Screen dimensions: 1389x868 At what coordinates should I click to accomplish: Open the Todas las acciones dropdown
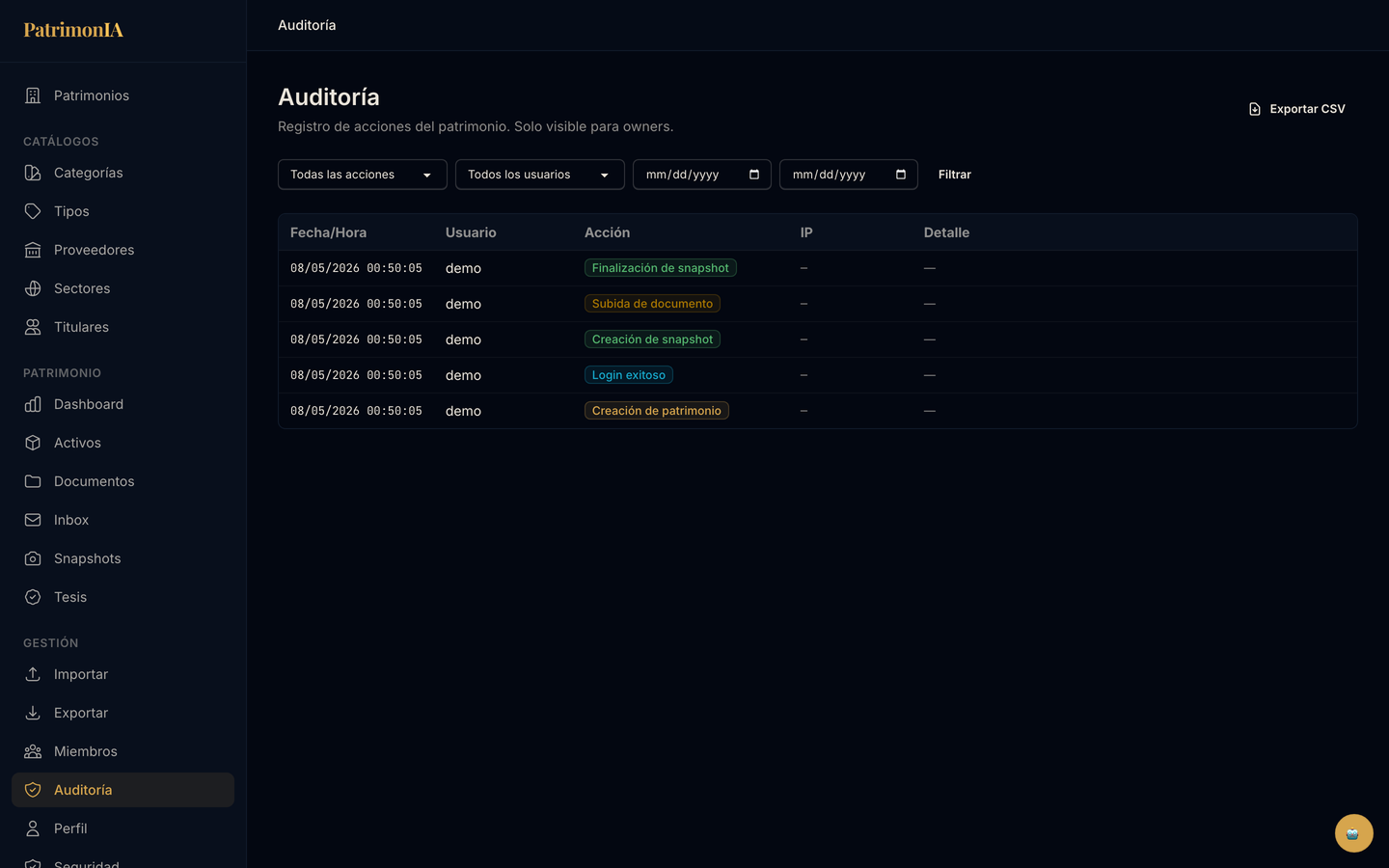[363, 175]
